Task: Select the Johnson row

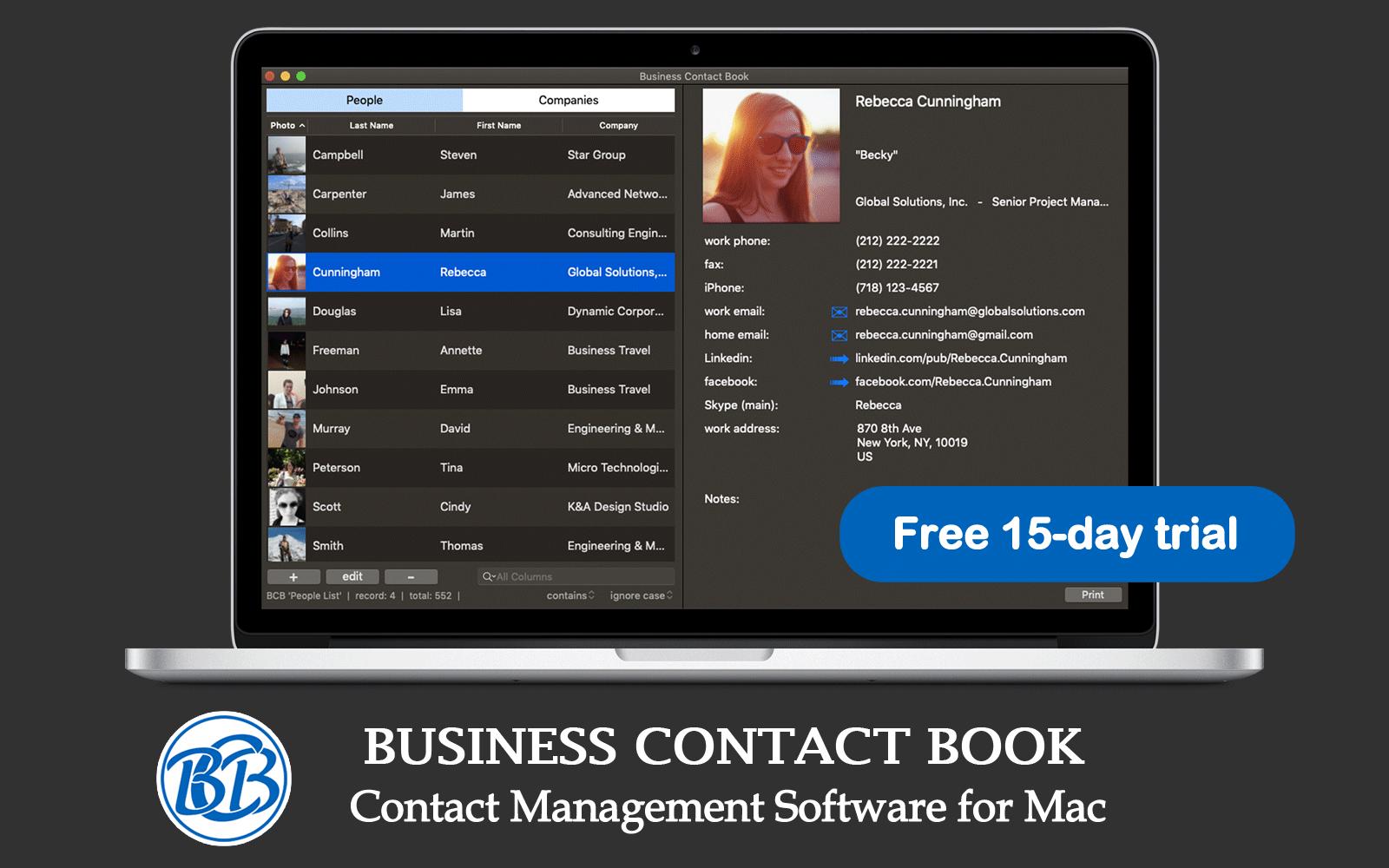Action: 471,390
